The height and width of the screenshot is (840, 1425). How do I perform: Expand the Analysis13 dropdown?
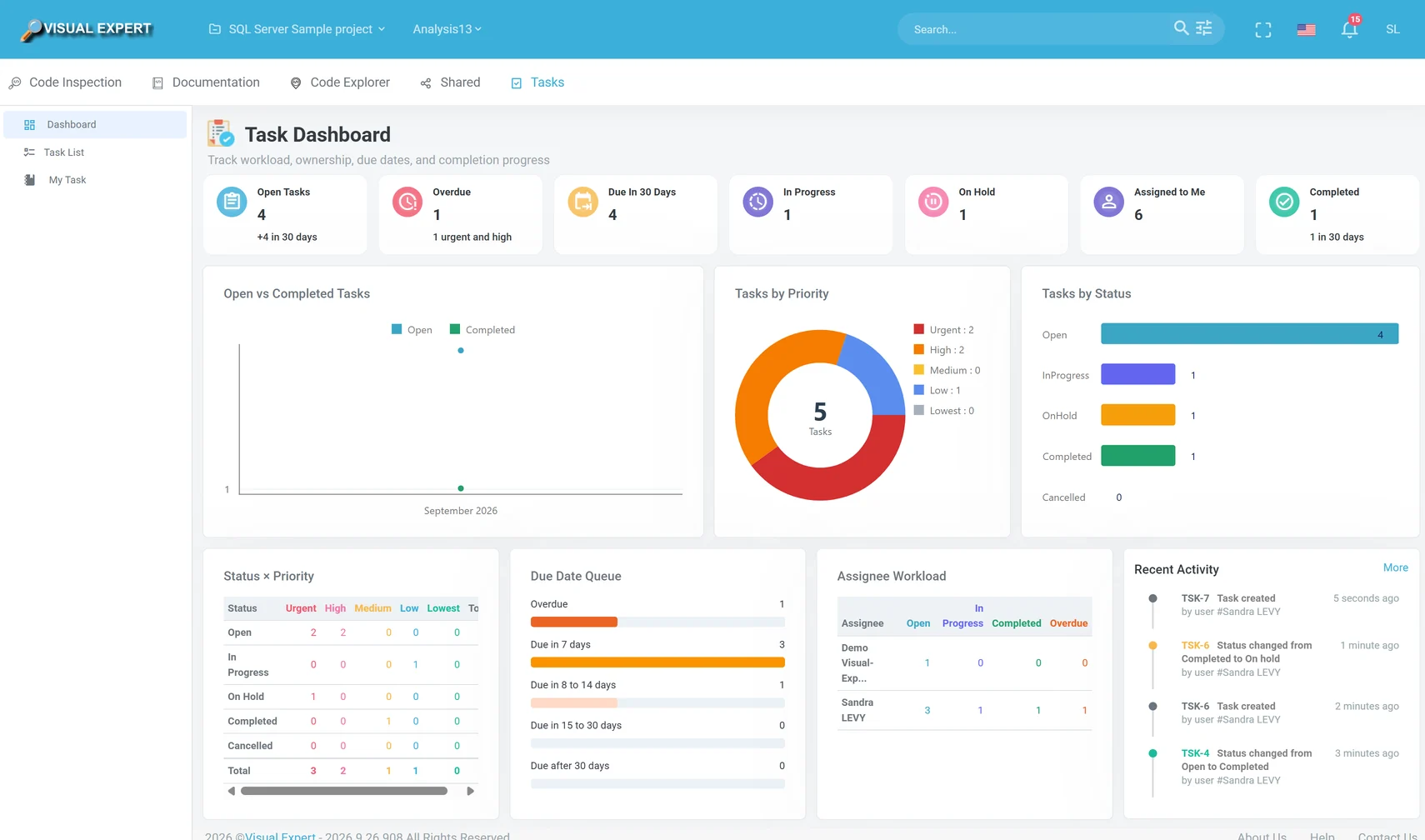pos(447,29)
